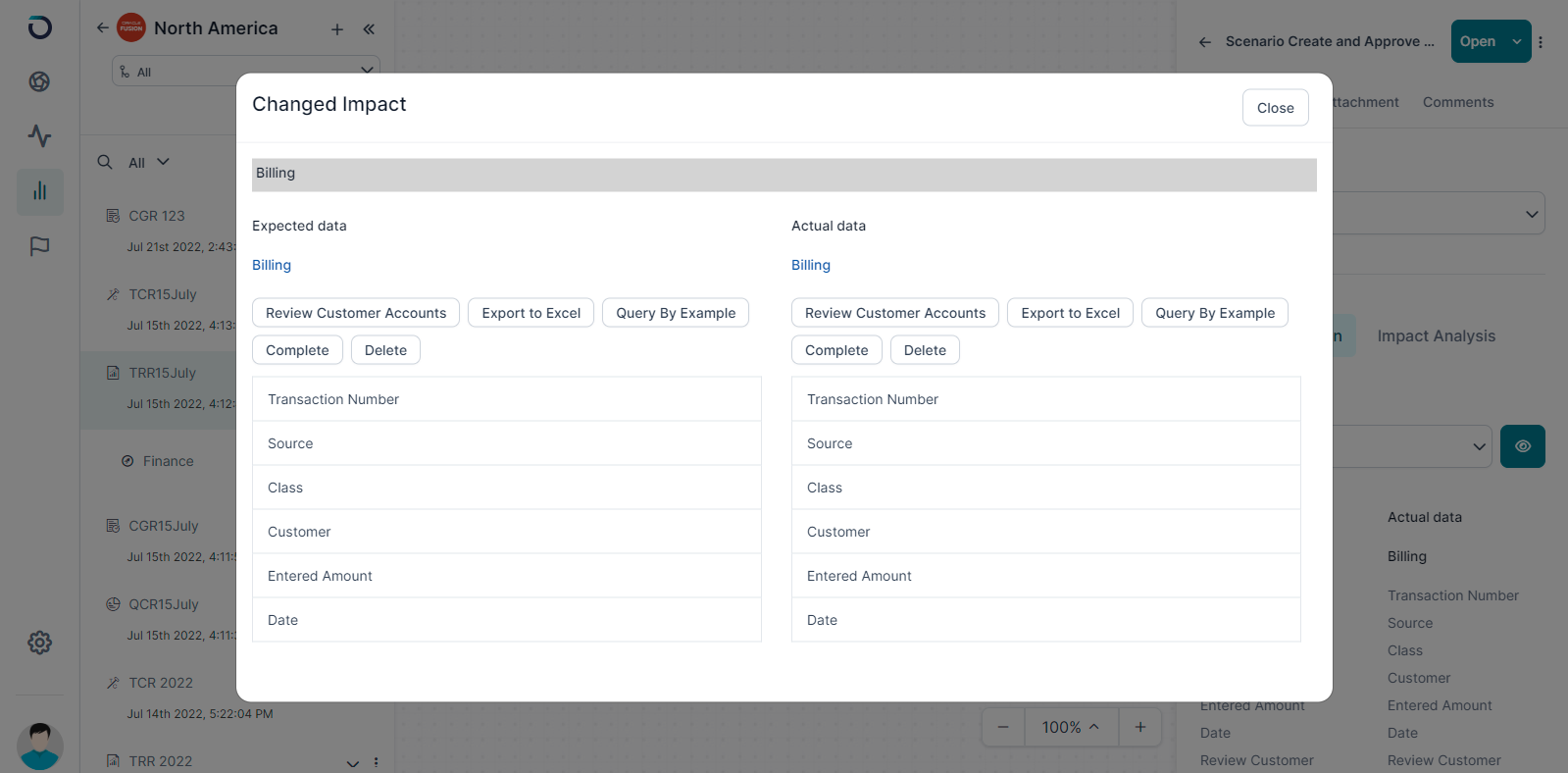This screenshot has height=773, width=1568.
Task: Click the plus icon next to North America
Action: 337,29
